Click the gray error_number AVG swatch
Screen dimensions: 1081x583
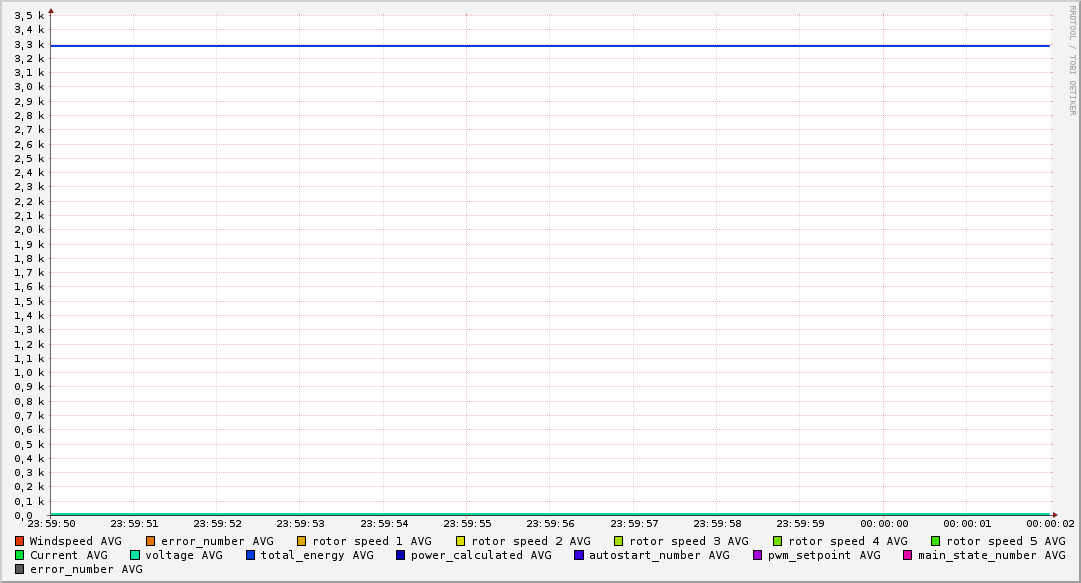point(19,569)
